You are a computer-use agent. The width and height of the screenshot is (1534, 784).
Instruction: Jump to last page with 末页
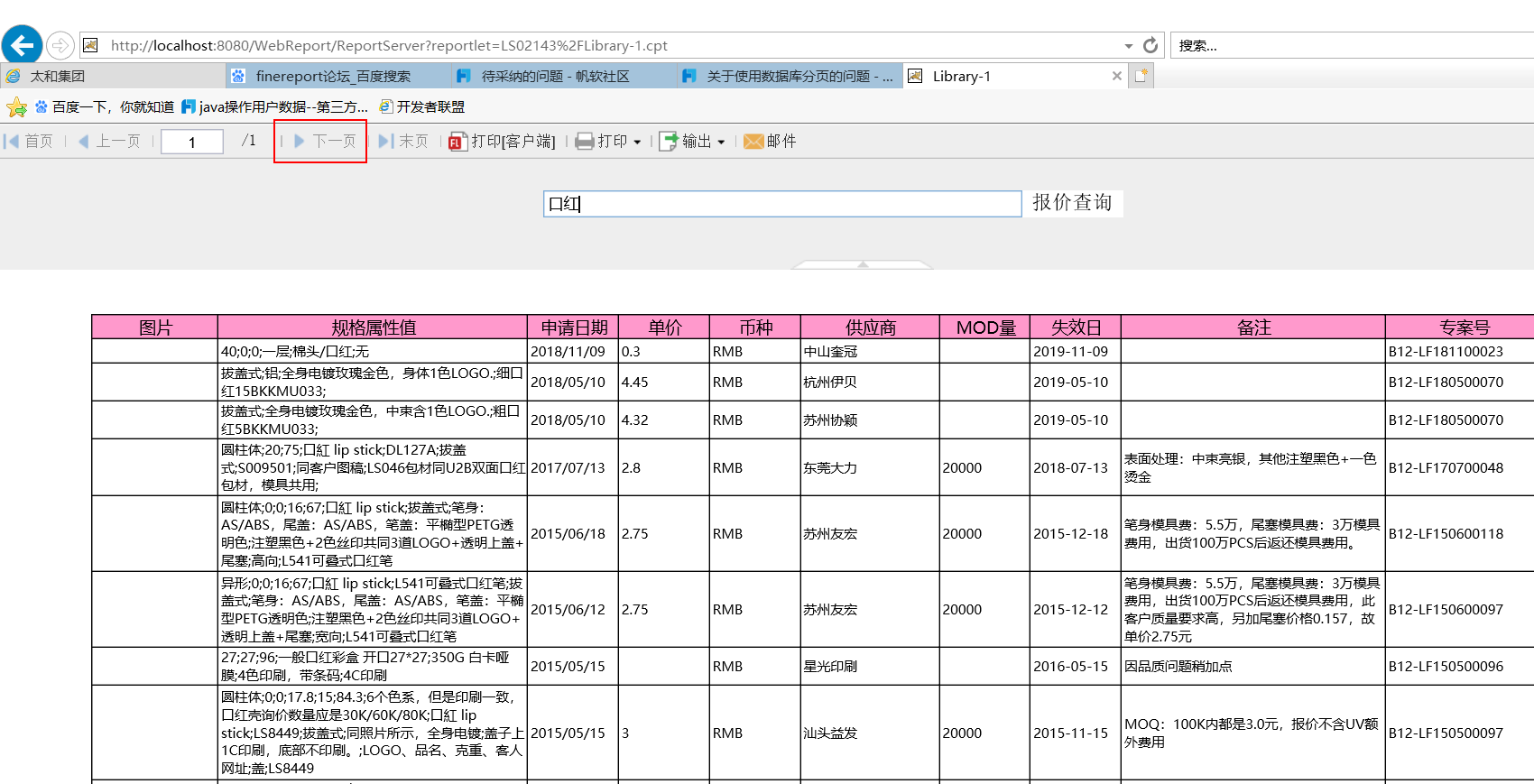pyautogui.click(x=403, y=141)
